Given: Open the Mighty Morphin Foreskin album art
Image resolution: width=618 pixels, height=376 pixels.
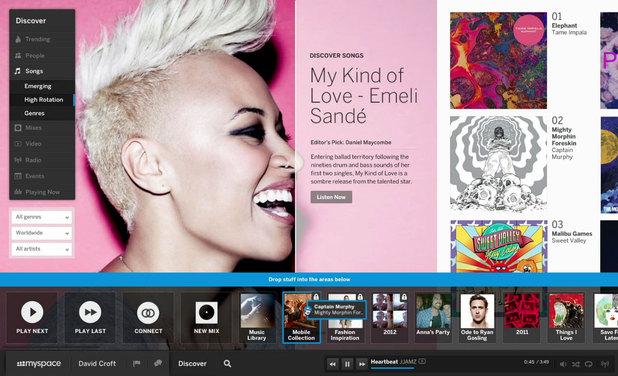Looking at the screenshot, I should click(x=499, y=164).
